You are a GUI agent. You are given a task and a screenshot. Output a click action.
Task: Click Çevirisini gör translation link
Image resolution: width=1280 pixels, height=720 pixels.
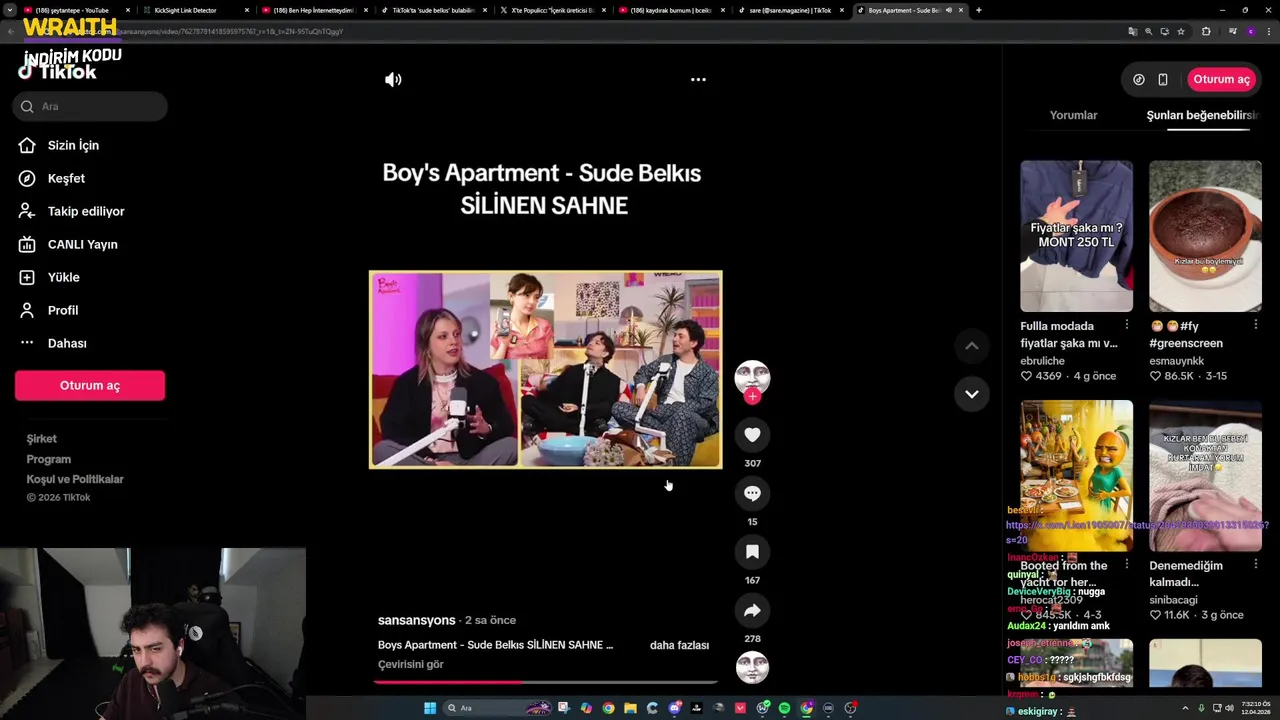click(410, 664)
